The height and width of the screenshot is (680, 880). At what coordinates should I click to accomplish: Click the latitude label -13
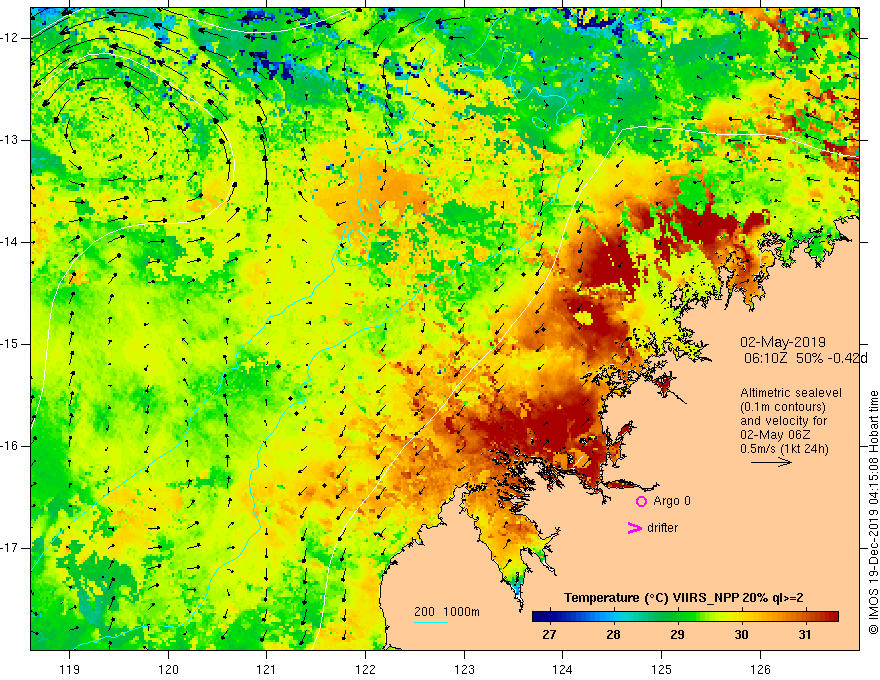point(11,140)
